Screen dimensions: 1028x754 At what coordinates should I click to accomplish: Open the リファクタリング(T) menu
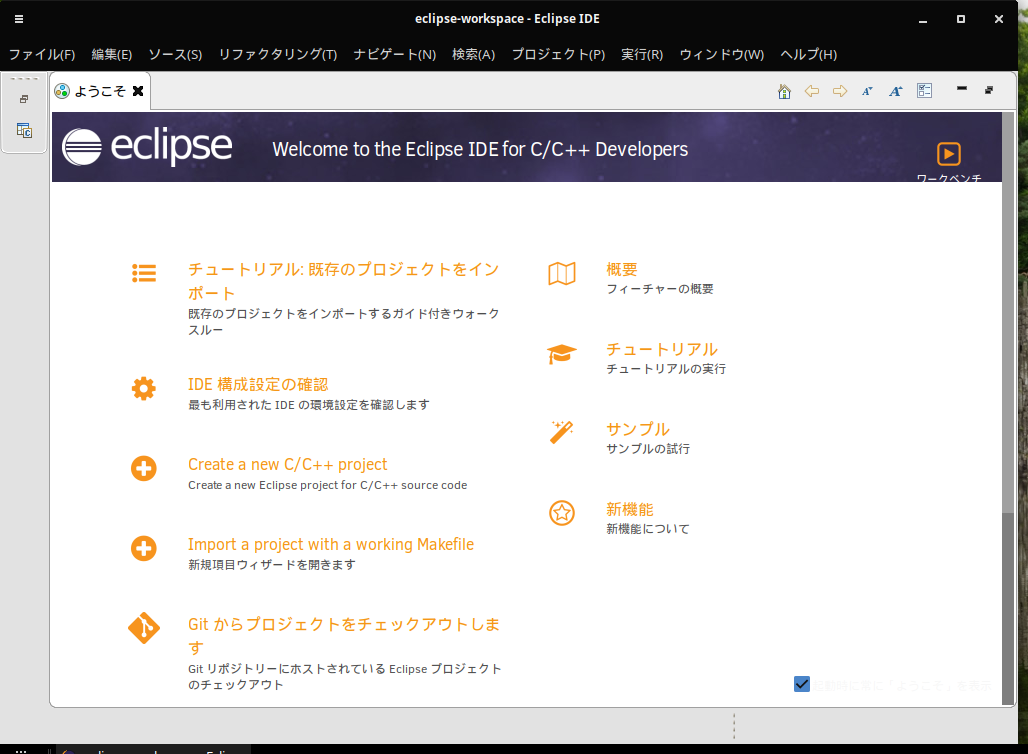(x=278, y=54)
